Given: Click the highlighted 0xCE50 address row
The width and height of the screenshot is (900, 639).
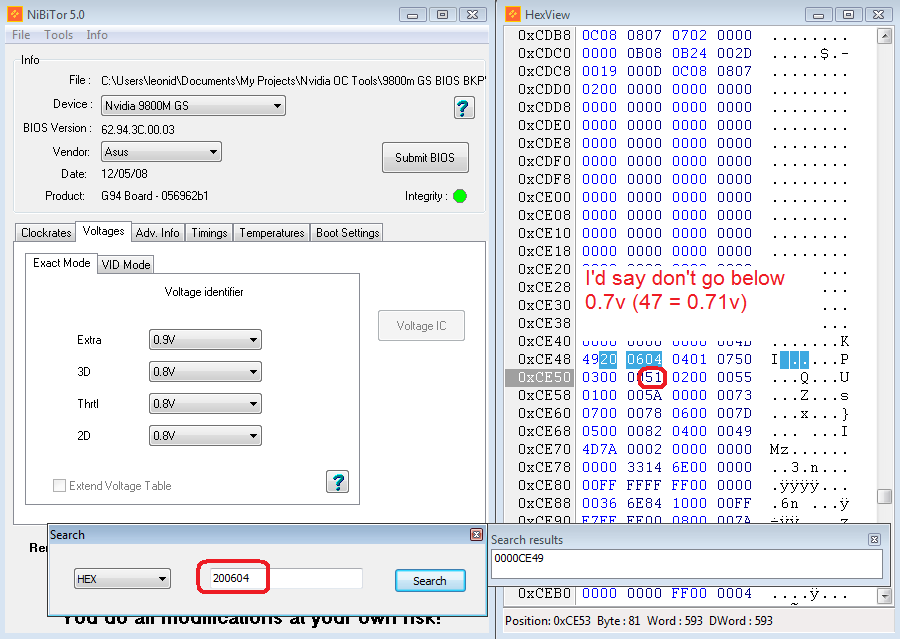Looking at the screenshot, I should [539, 377].
